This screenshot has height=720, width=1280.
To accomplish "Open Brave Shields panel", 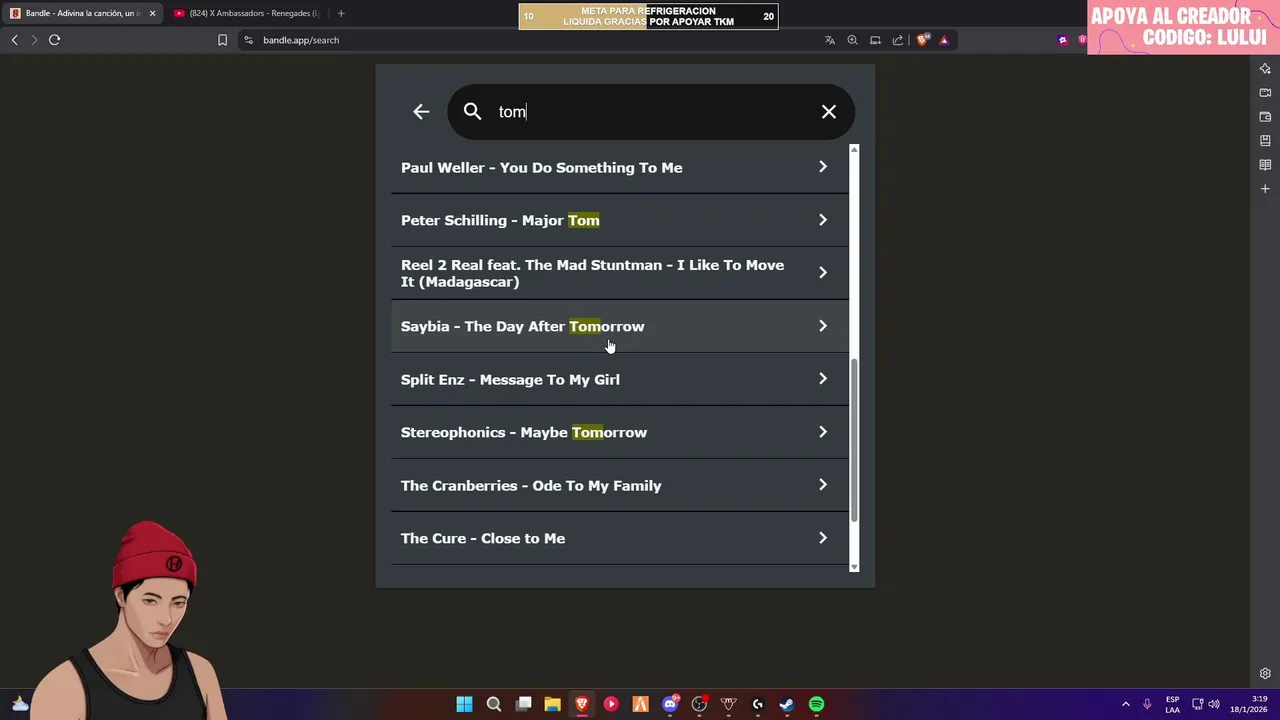I will tap(923, 40).
